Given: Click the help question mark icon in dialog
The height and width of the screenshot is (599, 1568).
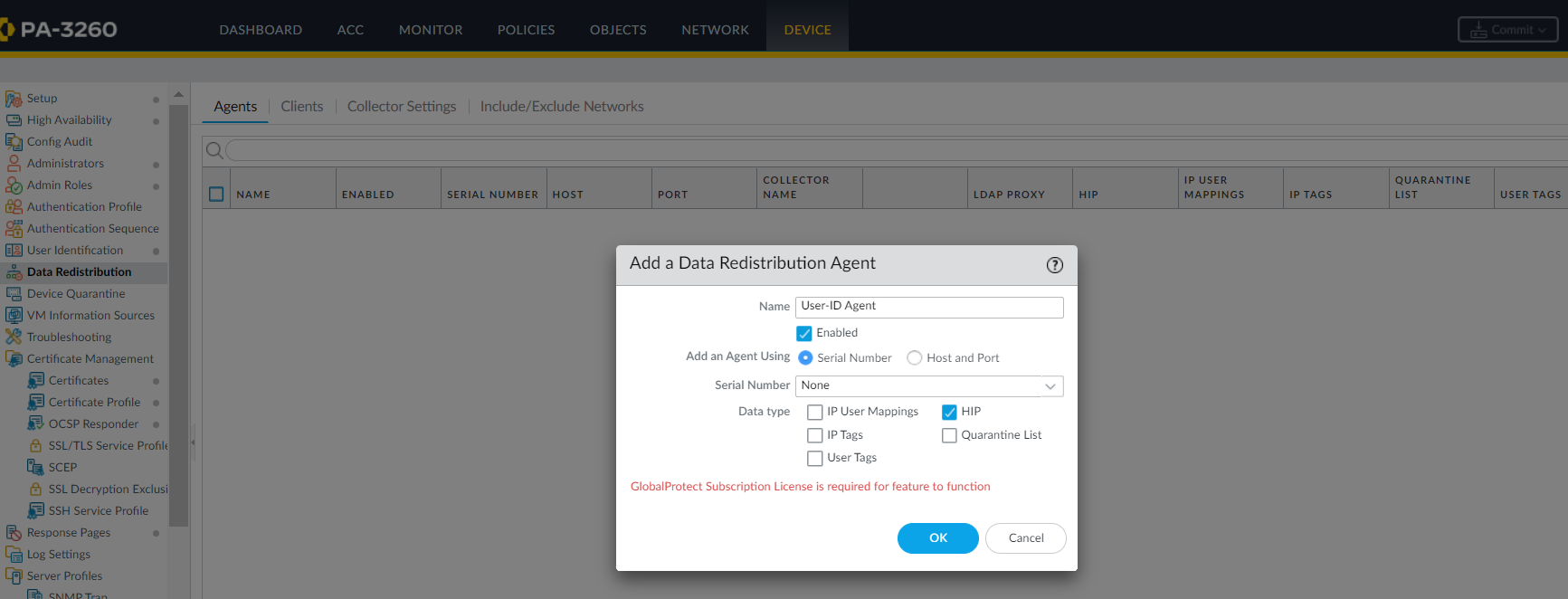Looking at the screenshot, I should [x=1054, y=265].
